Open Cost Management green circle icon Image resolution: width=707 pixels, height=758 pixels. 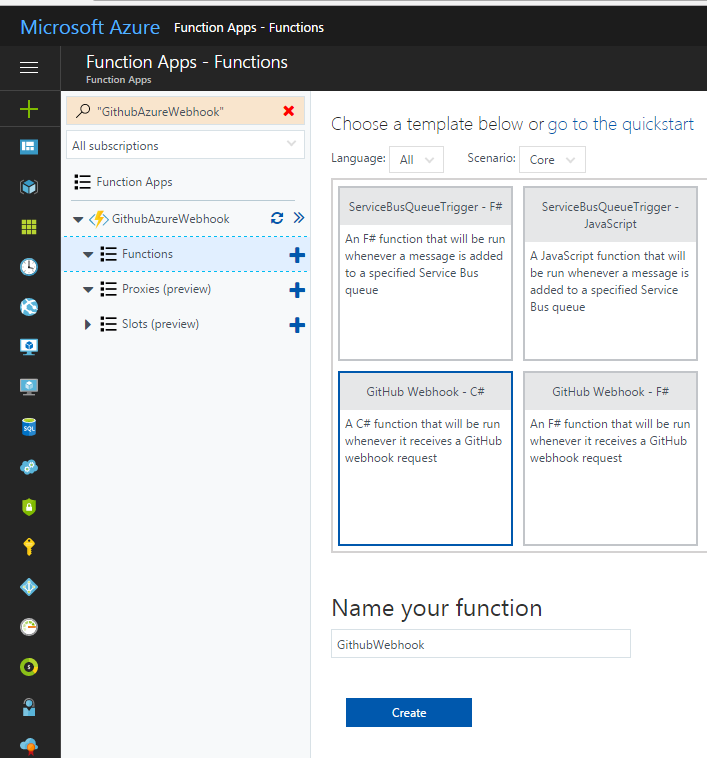click(29, 667)
